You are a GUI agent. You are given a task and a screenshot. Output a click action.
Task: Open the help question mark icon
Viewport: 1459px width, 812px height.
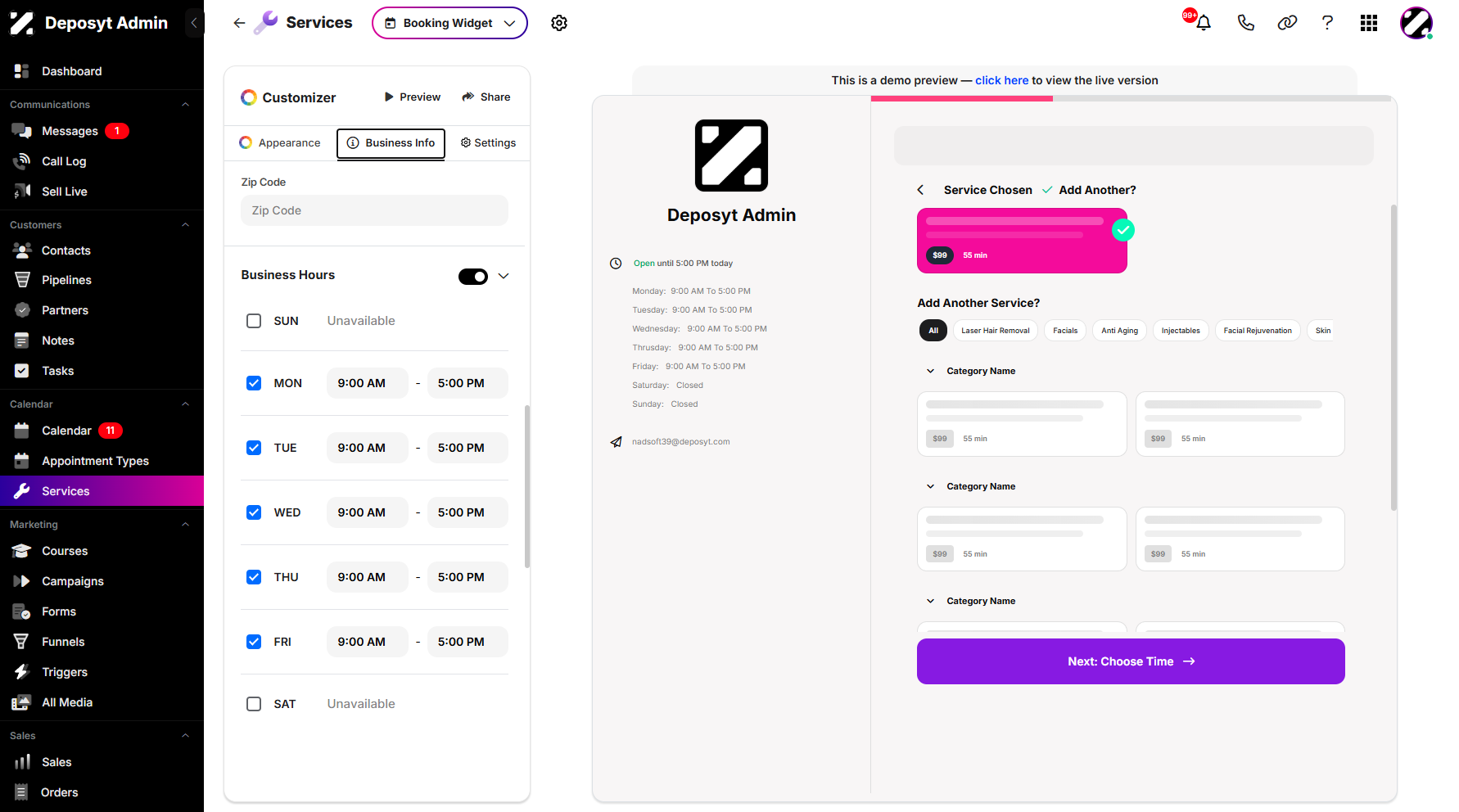pyautogui.click(x=1327, y=23)
